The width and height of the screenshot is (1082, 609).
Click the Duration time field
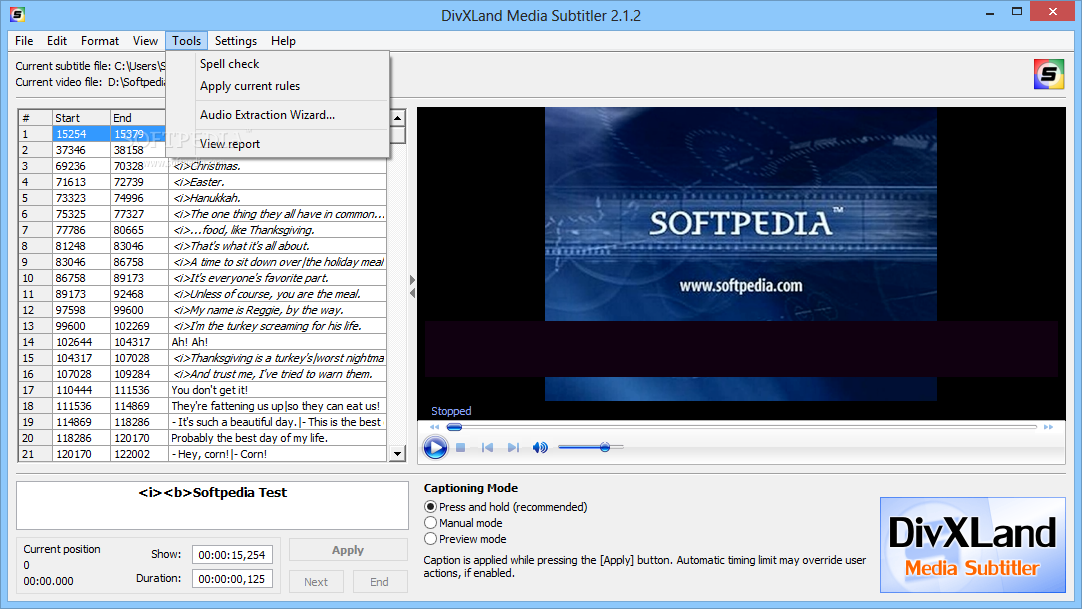[x=232, y=579]
